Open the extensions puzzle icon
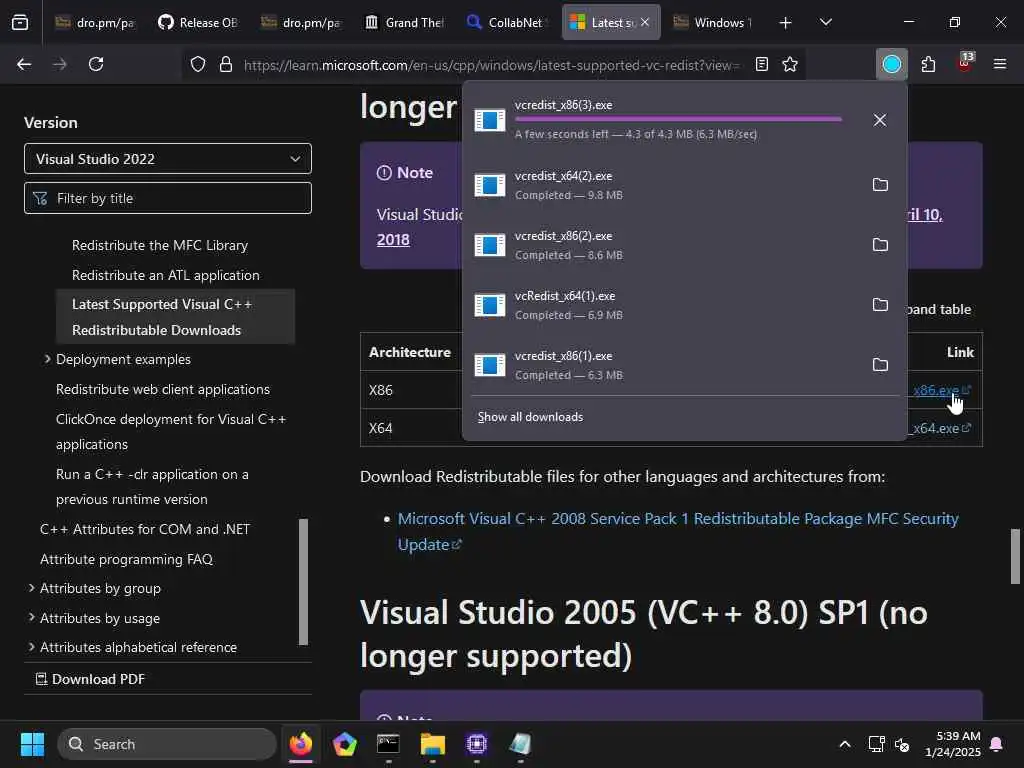 pos(928,64)
